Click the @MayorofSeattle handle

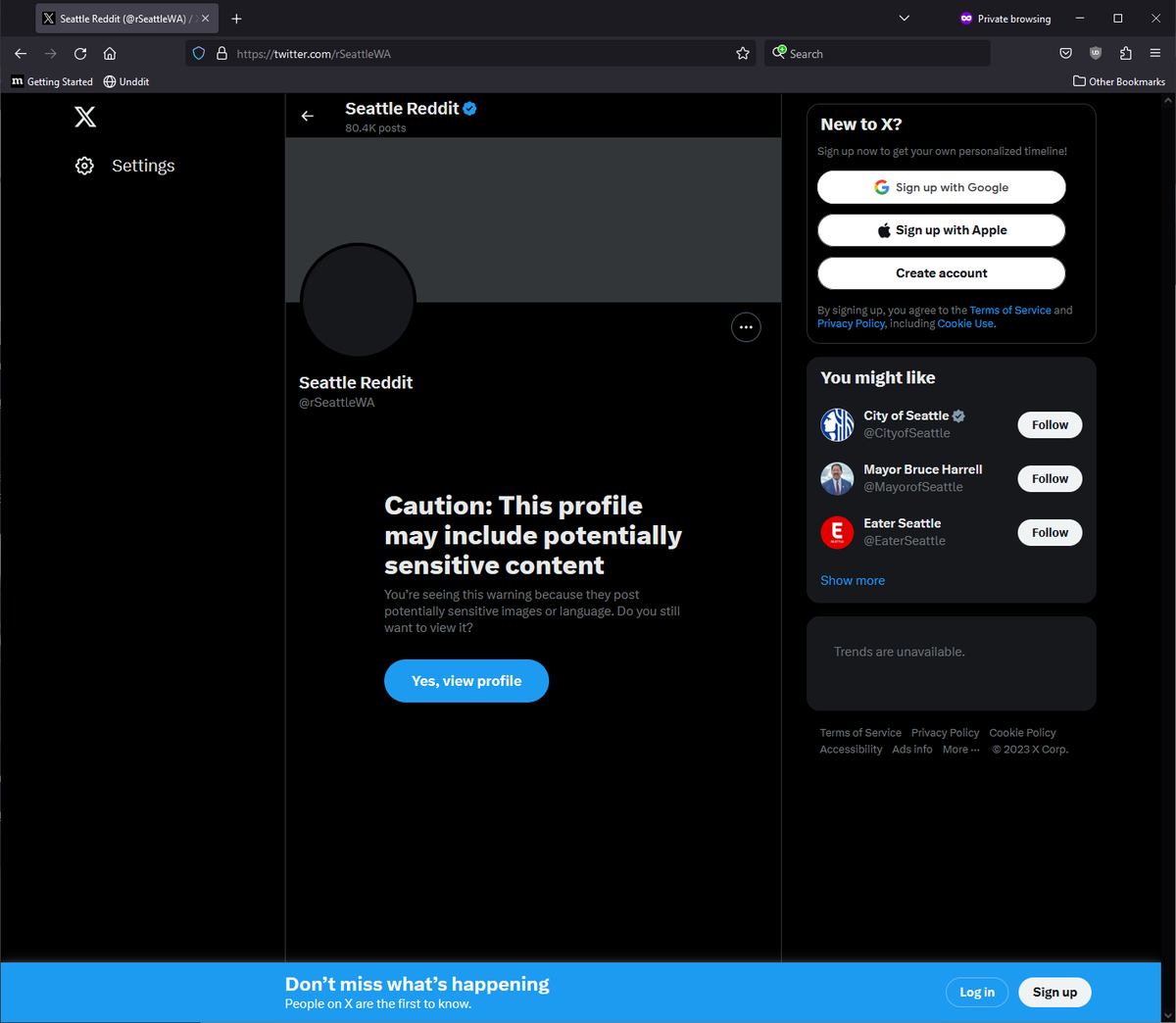pyautogui.click(x=913, y=487)
